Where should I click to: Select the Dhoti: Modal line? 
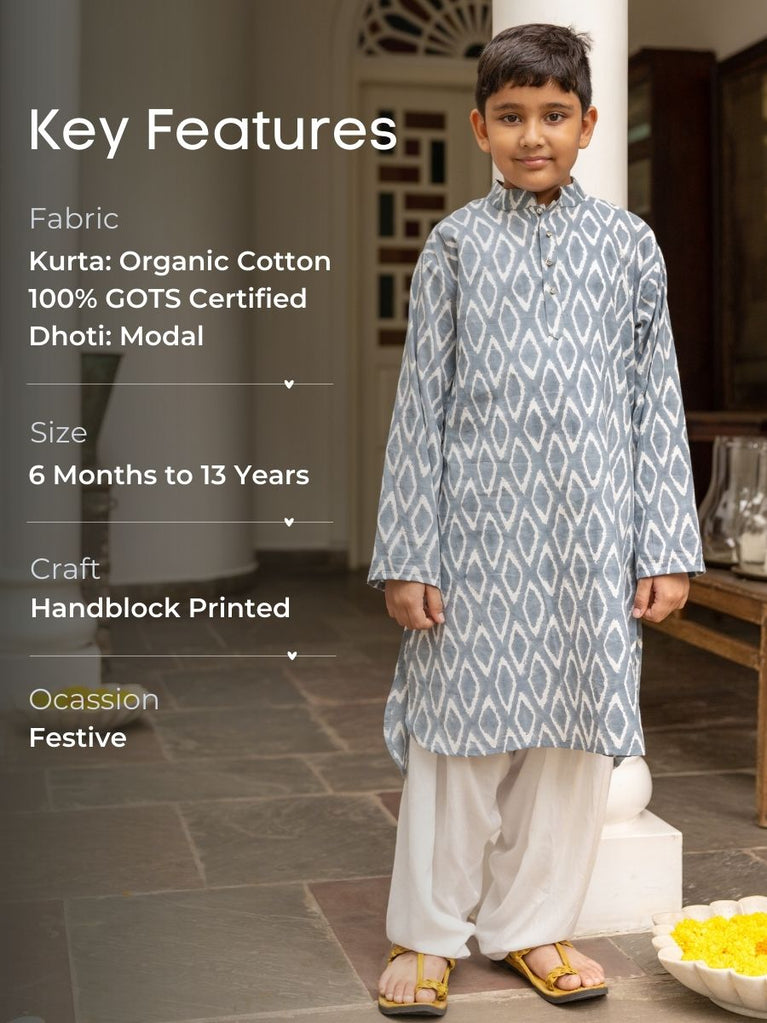(x=116, y=336)
